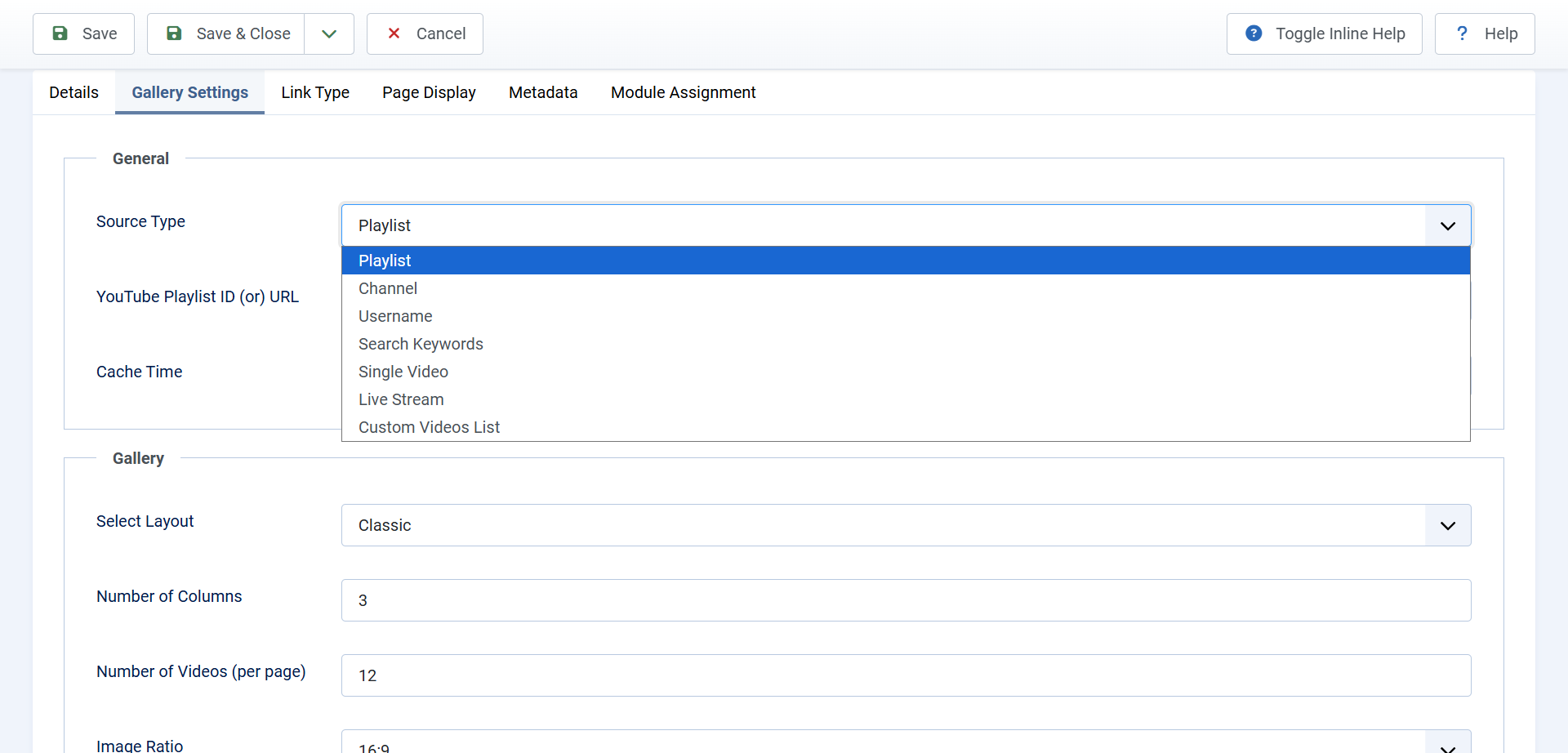Click the Number of Videos field
This screenshot has width=1568, height=753.
tap(906, 675)
